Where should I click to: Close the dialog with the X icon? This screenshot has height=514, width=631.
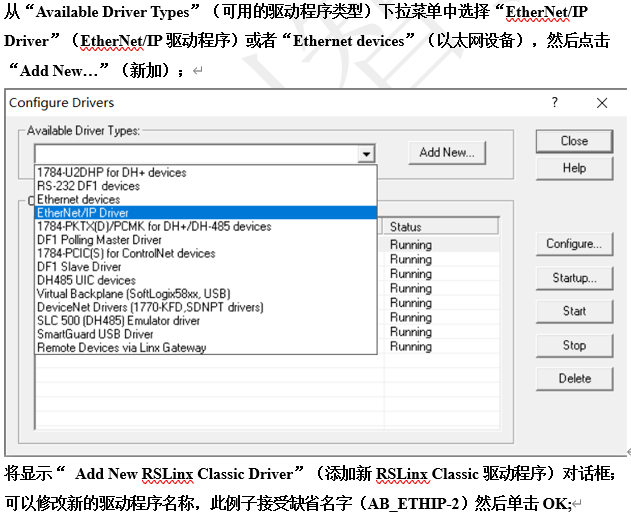coord(602,103)
